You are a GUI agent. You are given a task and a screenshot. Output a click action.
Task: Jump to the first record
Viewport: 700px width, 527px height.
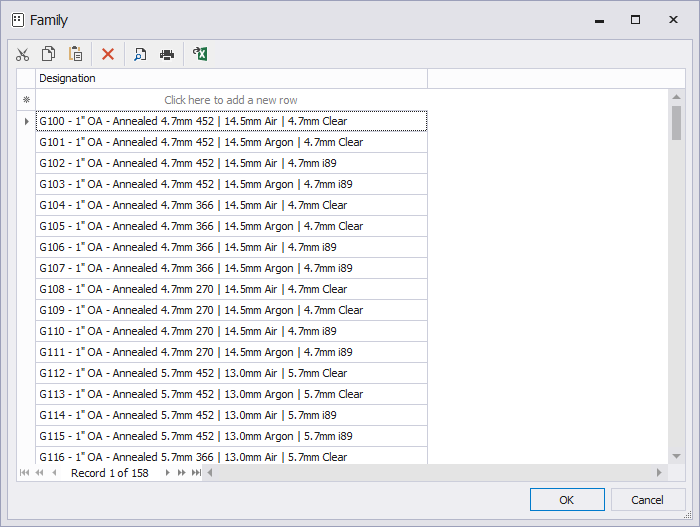pyautogui.click(x=24, y=473)
